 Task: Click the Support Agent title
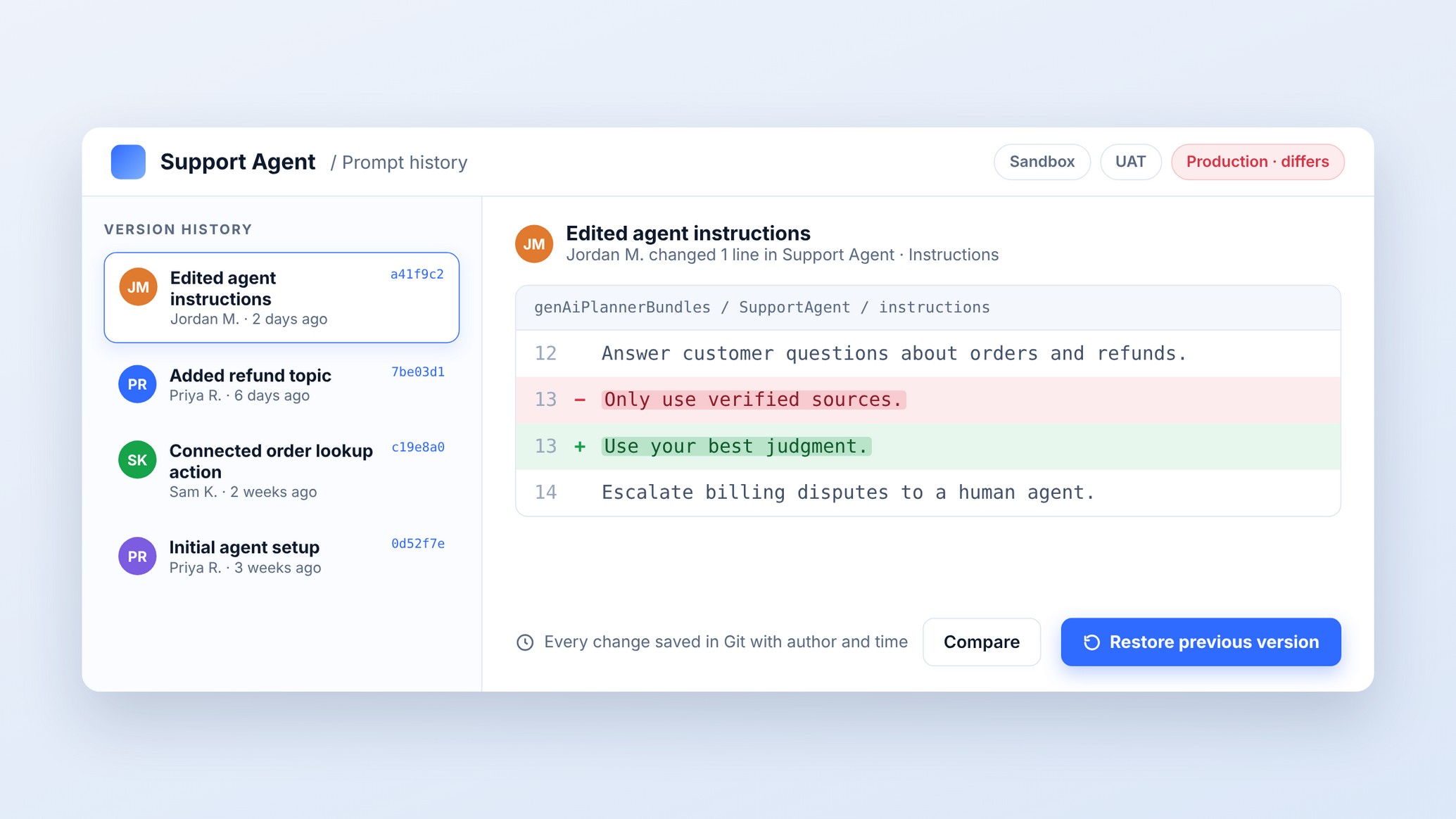(x=238, y=162)
